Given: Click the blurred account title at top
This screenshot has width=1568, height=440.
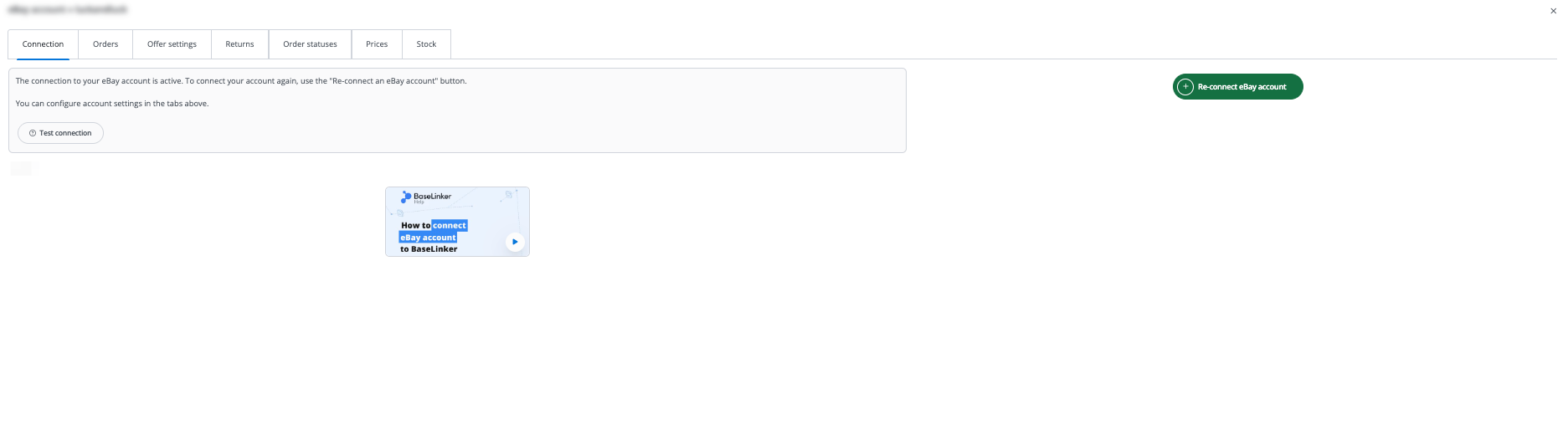Looking at the screenshot, I should [x=67, y=10].
